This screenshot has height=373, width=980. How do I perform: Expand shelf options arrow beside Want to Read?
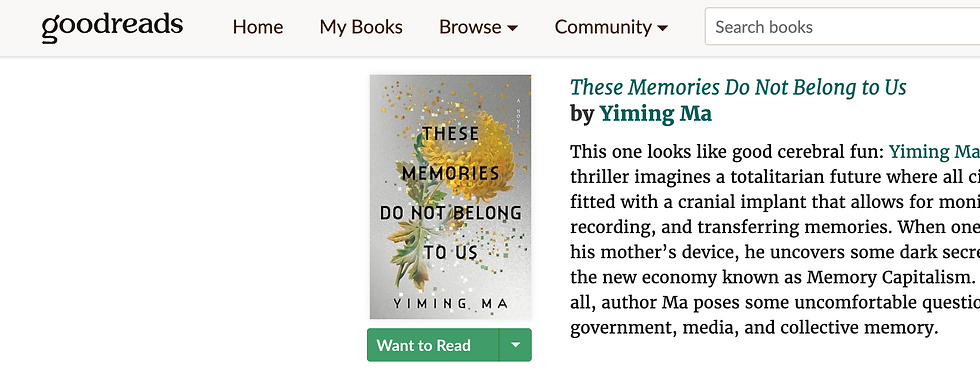516,345
